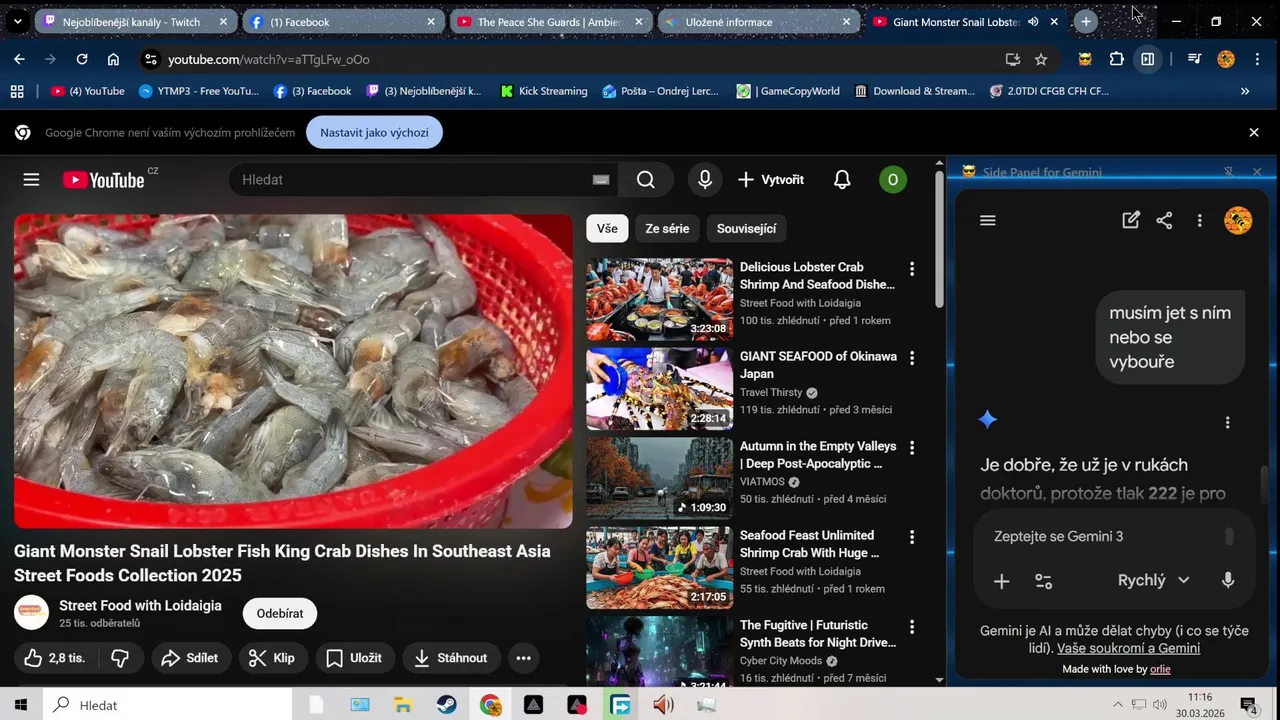Open more actions beside Stáhnout

coord(523,658)
